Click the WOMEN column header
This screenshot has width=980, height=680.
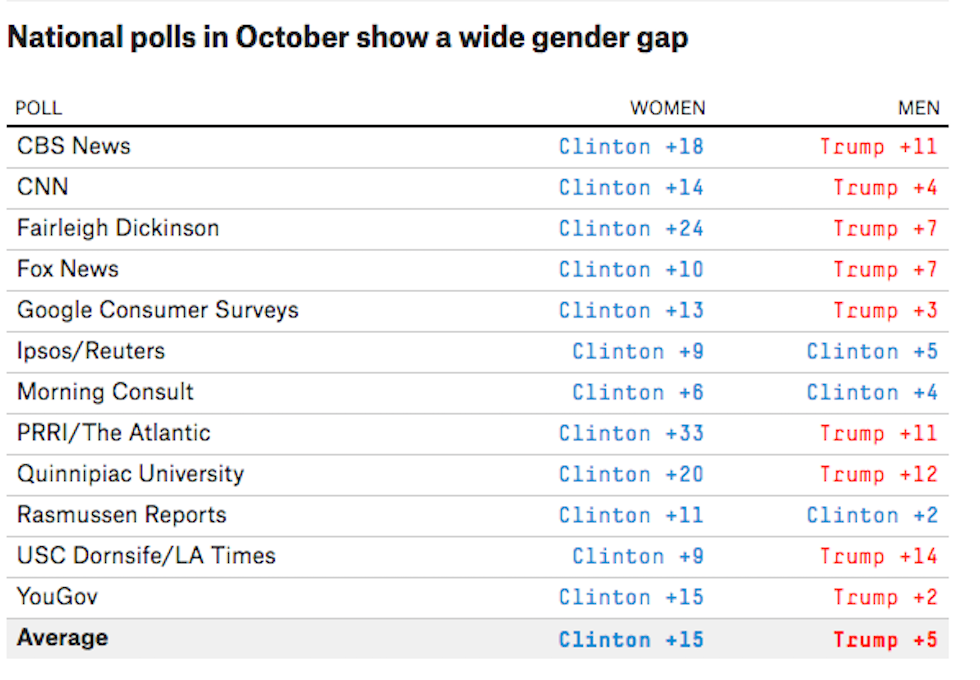click(667, 109)
